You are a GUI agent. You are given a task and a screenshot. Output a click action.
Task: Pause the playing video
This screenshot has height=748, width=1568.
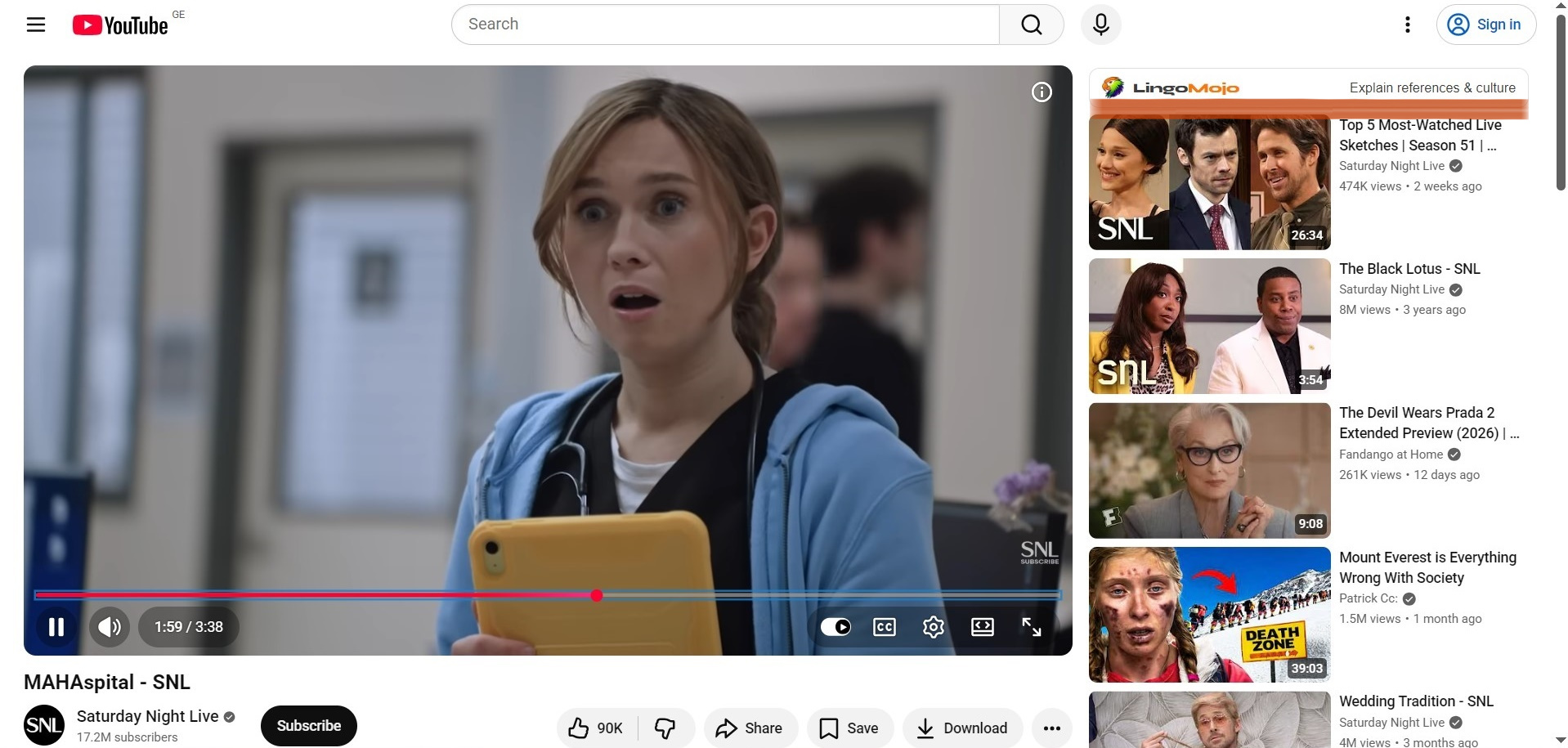point(56,627)
